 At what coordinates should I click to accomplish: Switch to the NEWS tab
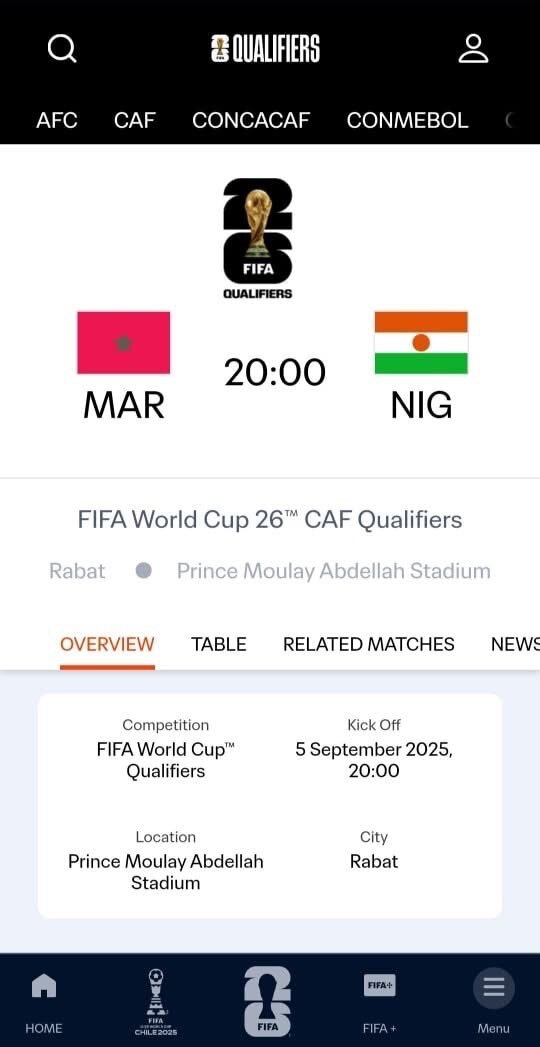point(515,644)
